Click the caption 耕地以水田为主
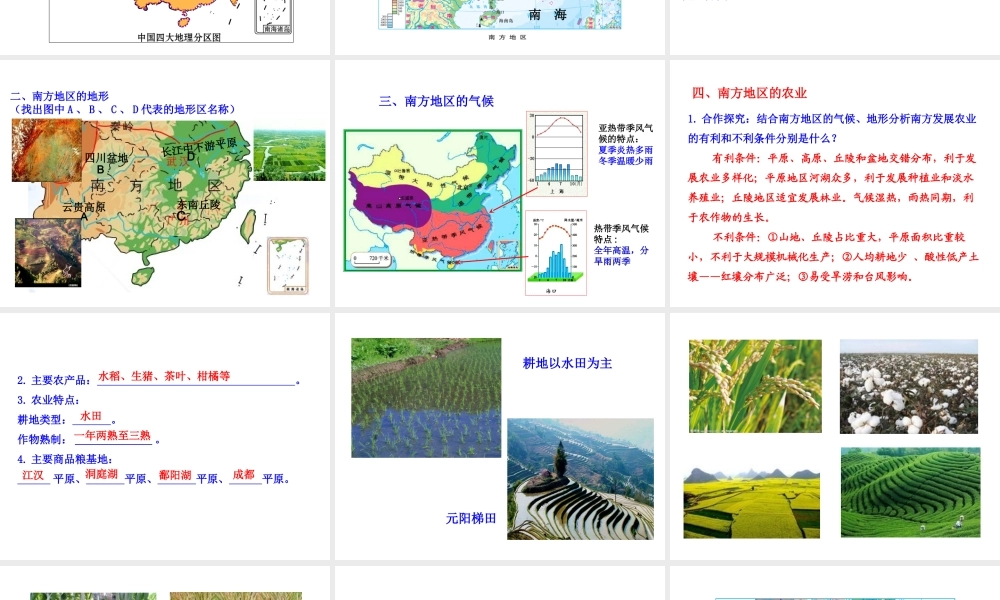The height and width of the screenshot is (600, 1000). pos(567,363)
